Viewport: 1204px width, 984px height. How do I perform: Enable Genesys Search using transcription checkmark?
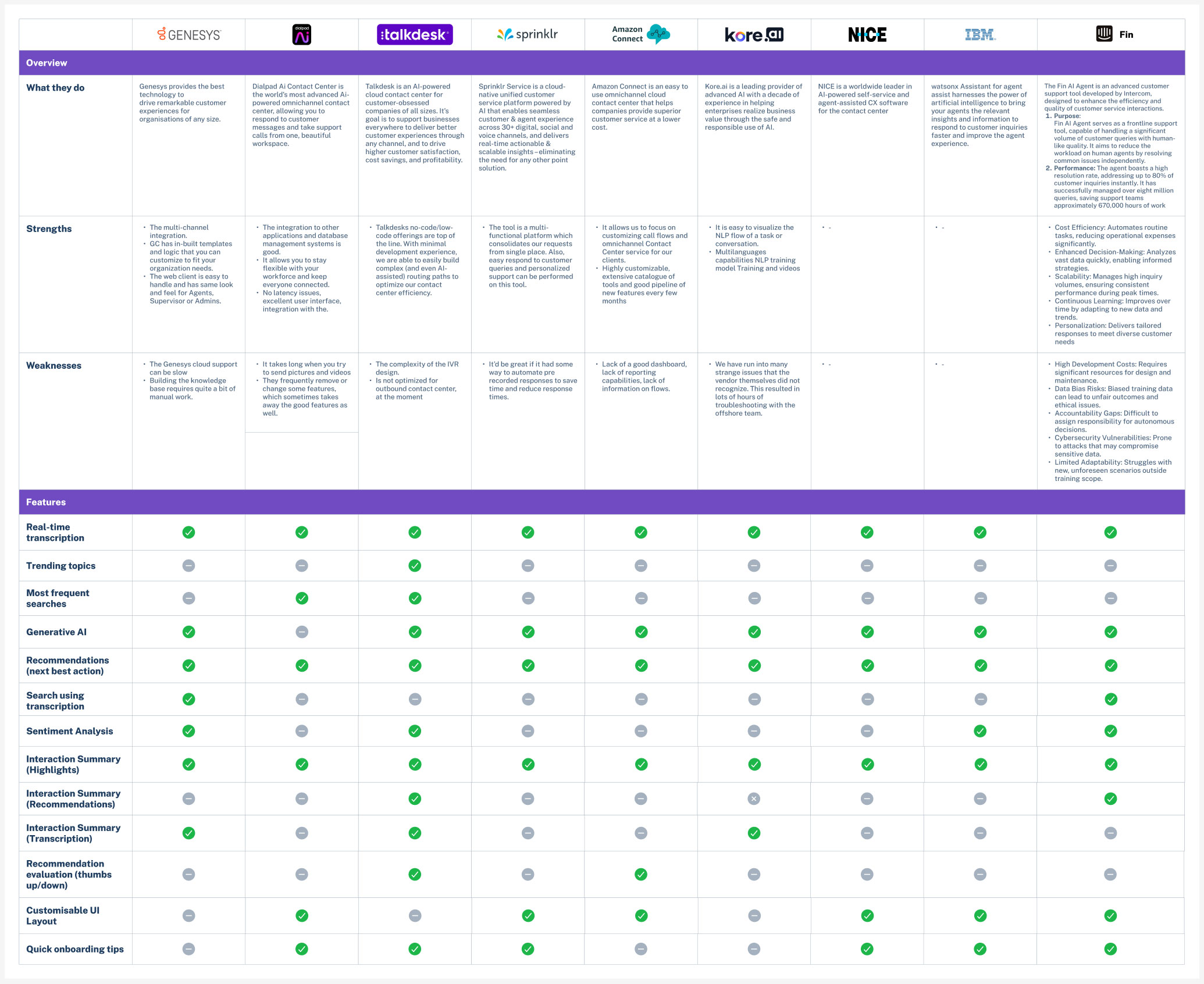[x=188, y=700]
